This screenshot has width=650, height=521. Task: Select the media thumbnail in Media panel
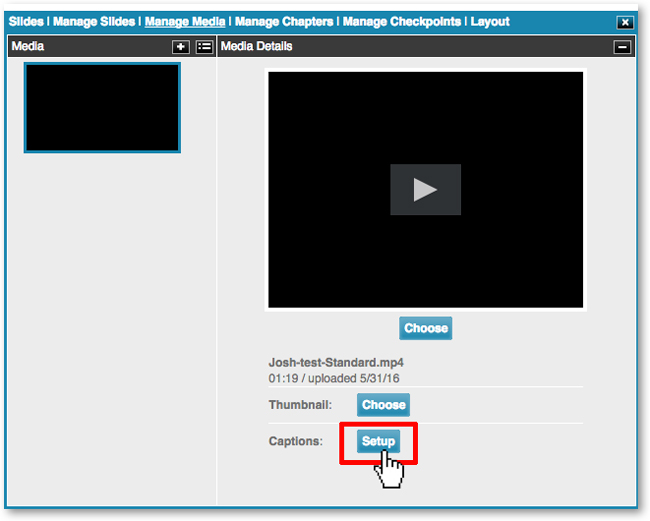coord(102,108)
